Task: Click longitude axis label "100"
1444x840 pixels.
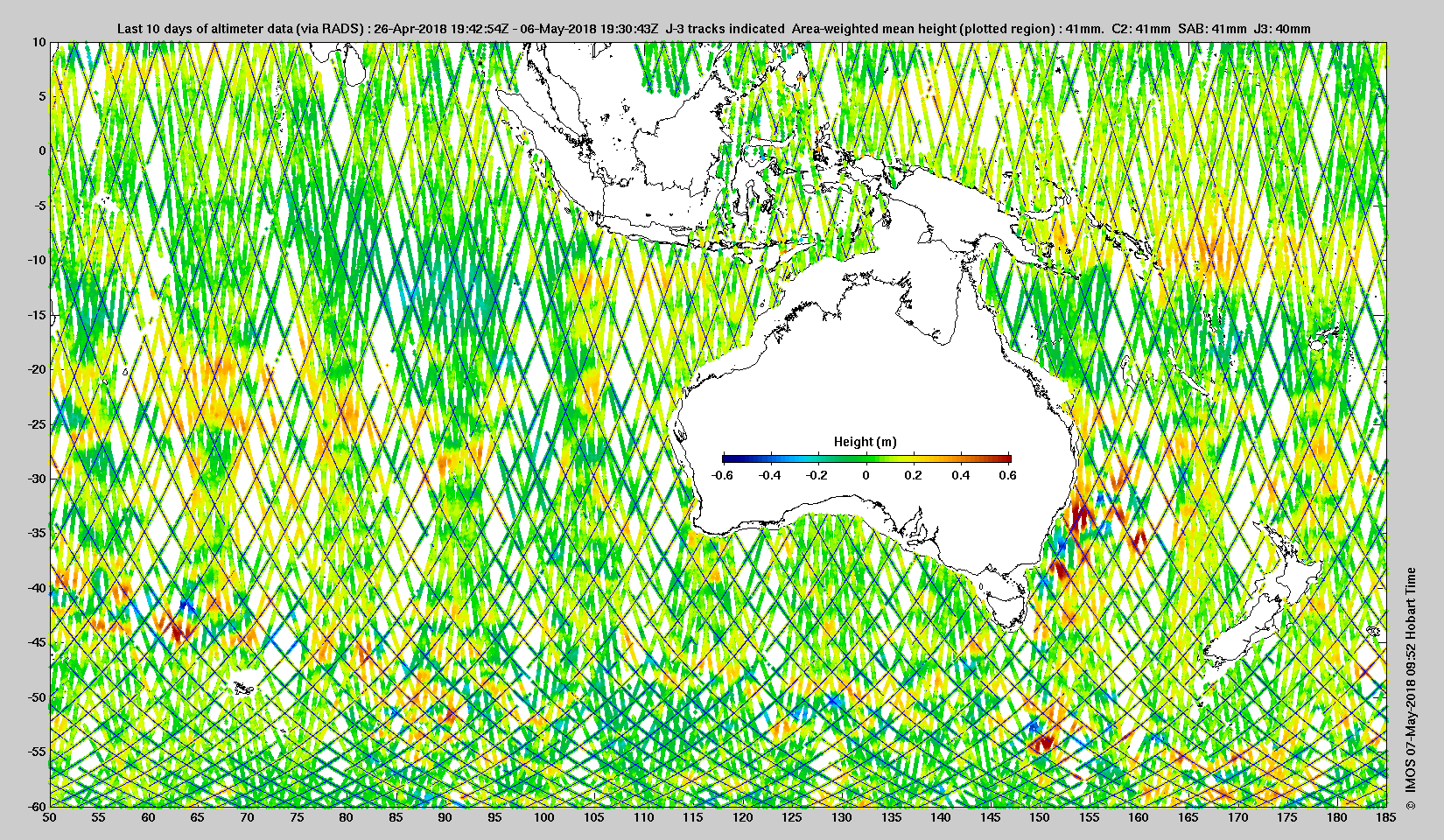Action: [544, 817]
